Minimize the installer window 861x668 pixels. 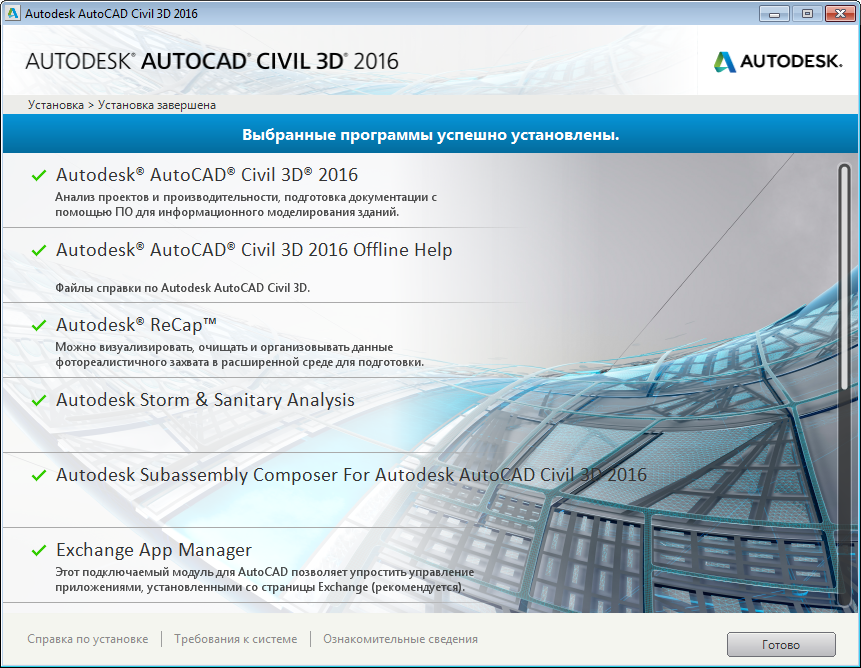coord(774,14)
